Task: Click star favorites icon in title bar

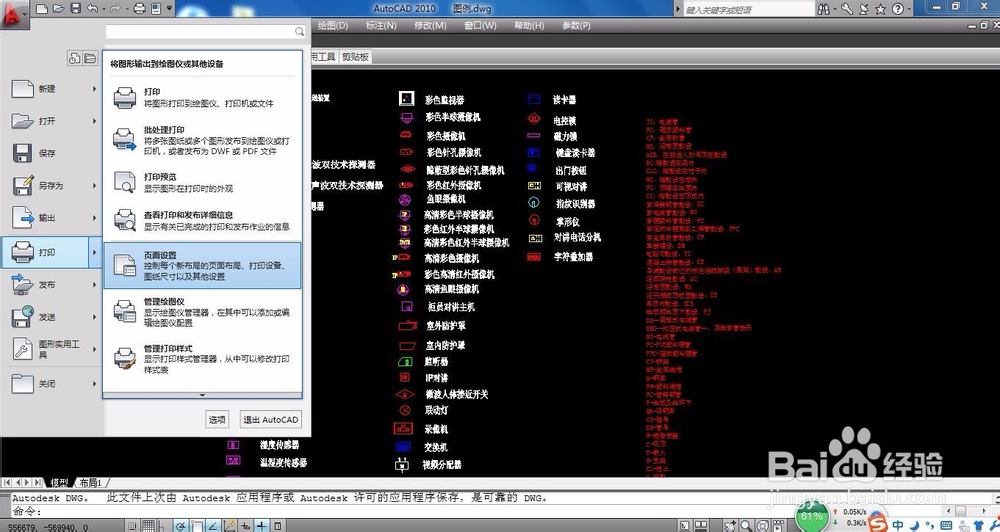Action: [x=880, y=9]
